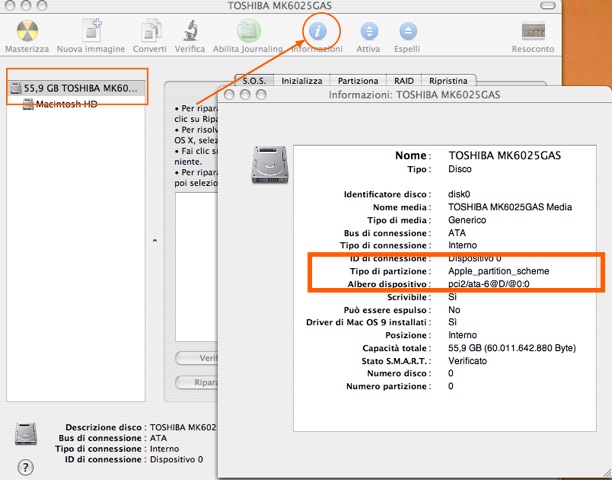Click the Attiva mount icon
Viewport: 612px width, 480px height.
click(x=369, y=31)
